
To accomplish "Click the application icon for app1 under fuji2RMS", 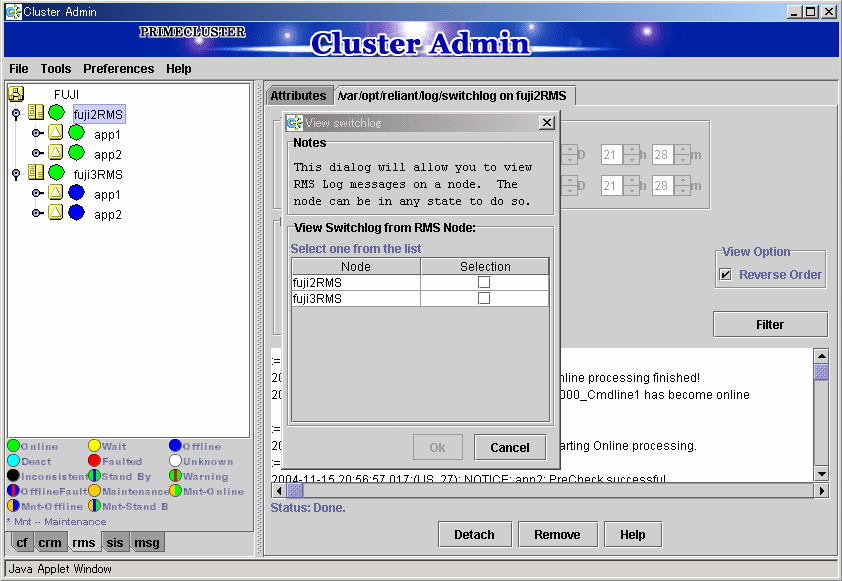I will click(56, 132).
